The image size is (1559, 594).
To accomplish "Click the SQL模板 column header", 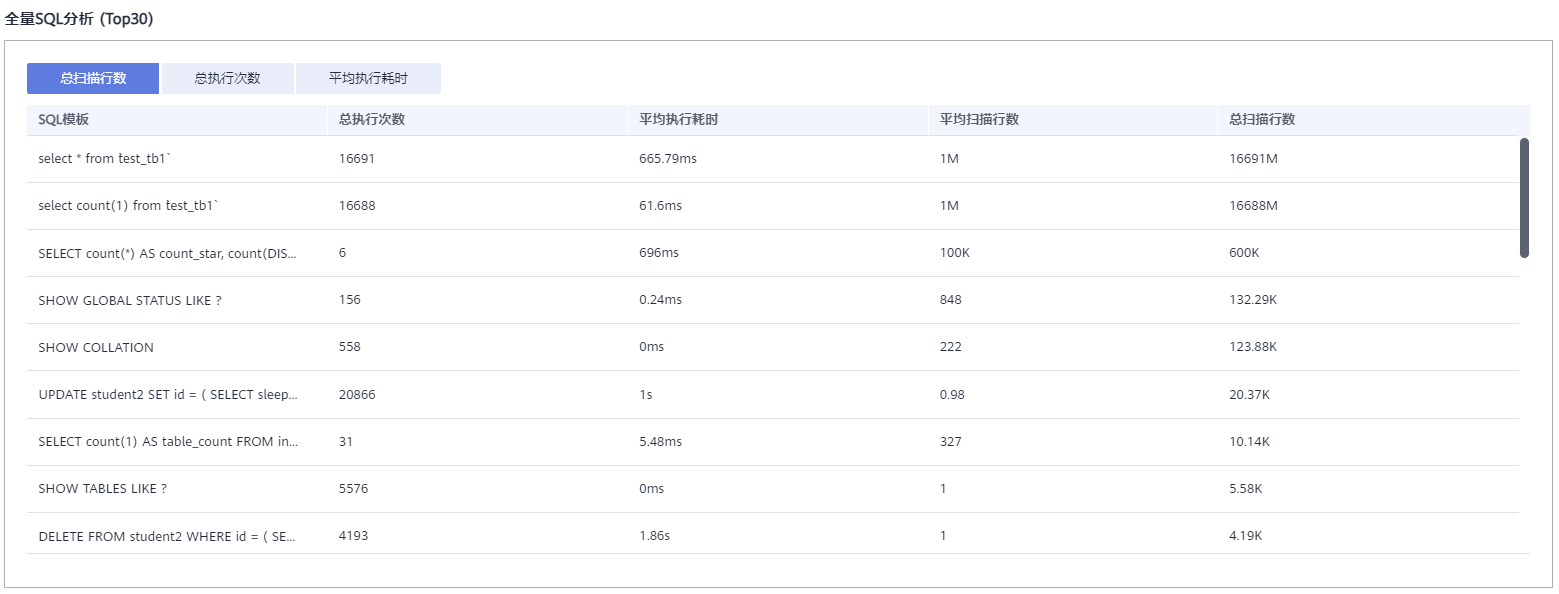I will (x=63, y=119).
